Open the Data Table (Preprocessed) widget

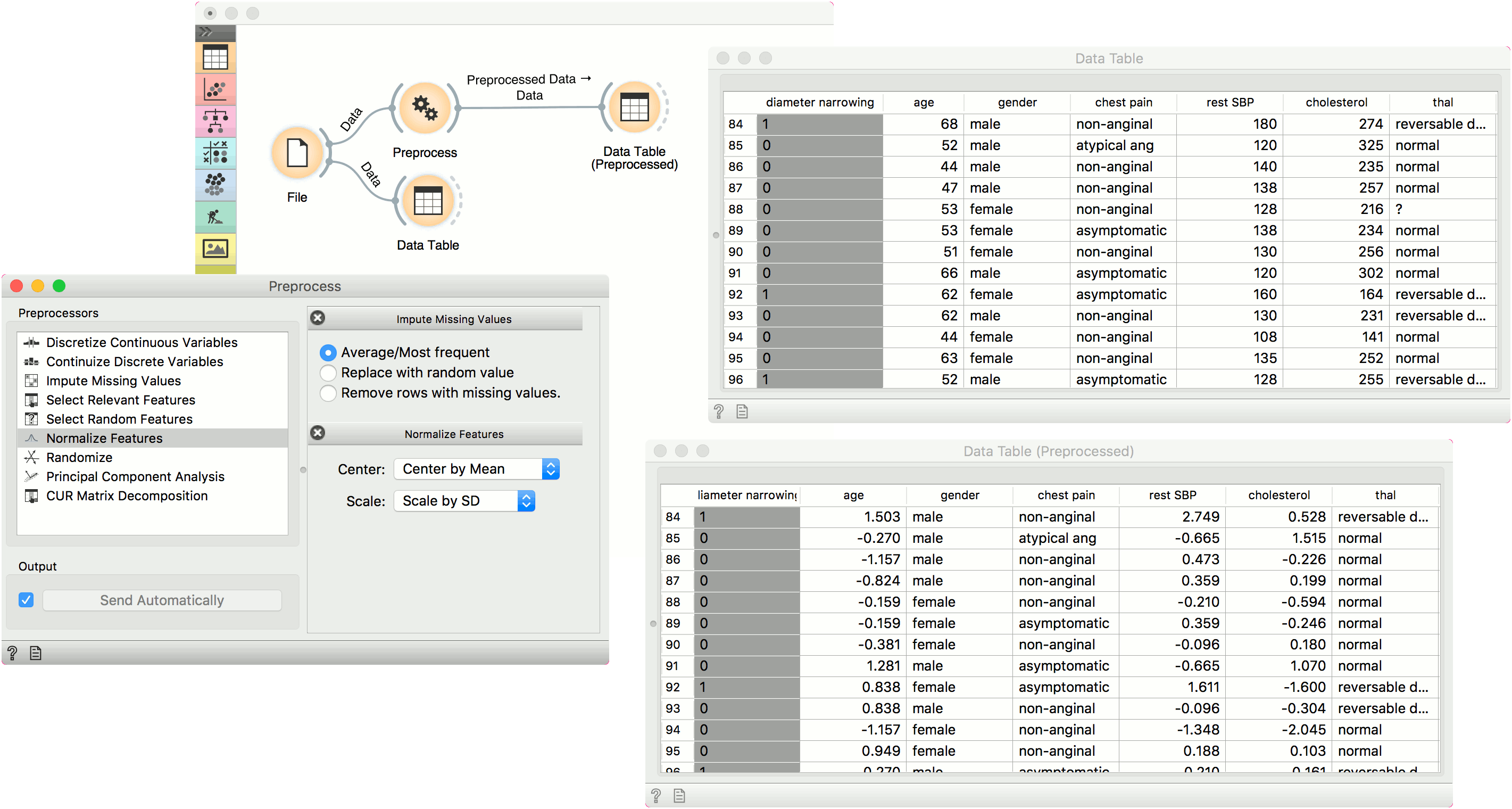click(x=634, y=108)
